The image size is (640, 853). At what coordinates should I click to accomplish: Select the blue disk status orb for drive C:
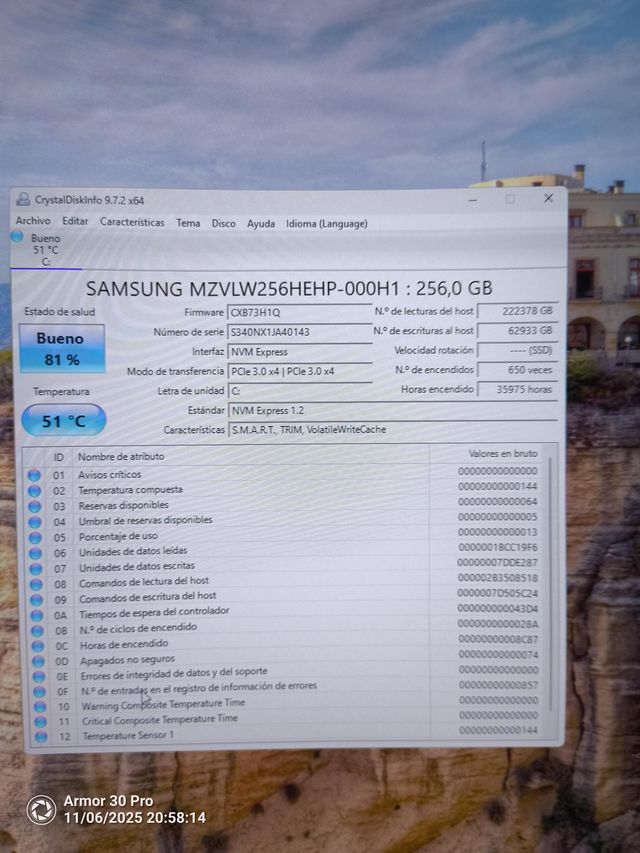pyautogui.click(x=17, y=237)
